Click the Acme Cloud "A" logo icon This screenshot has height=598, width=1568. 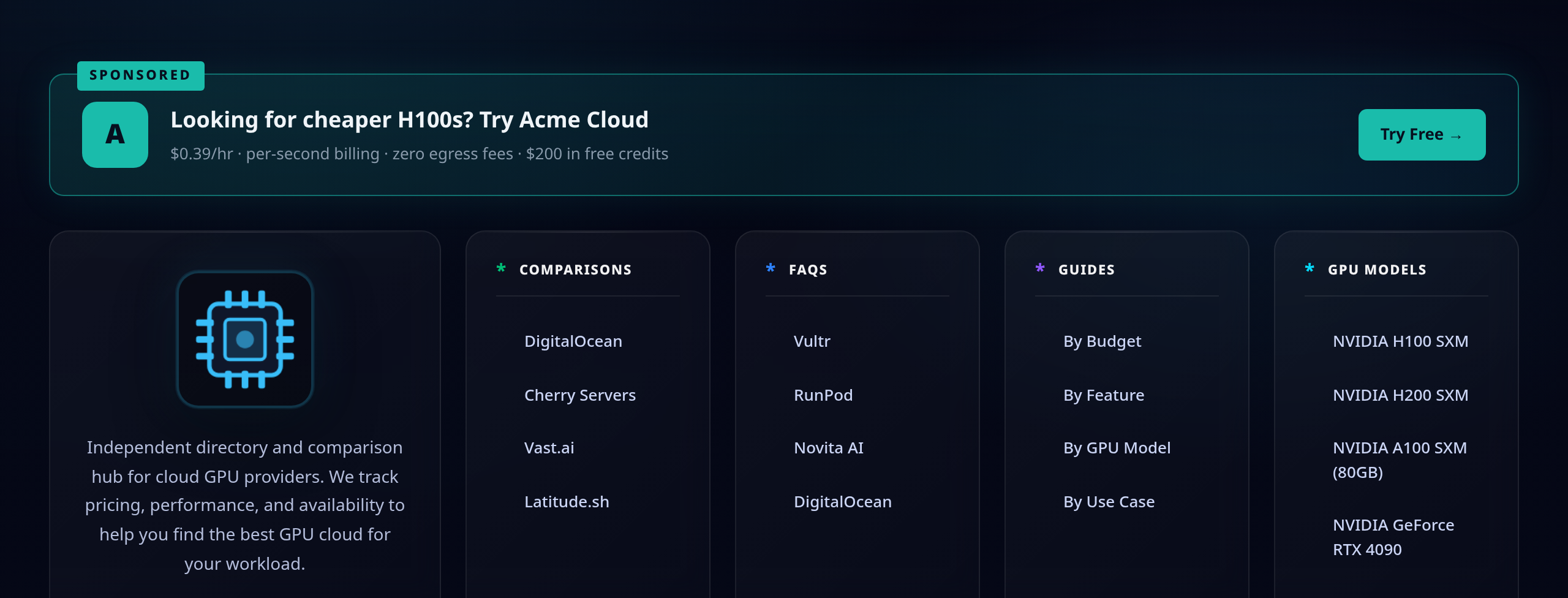click(115, 135)
